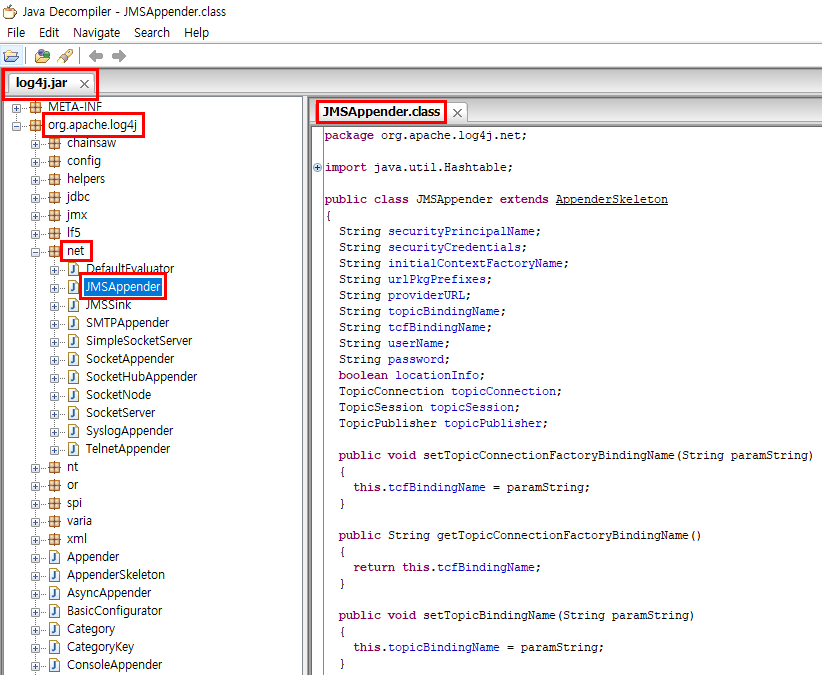Click the class icon beside SocketAppender
This screenshot has width=822, height=675.
(73, 359)
